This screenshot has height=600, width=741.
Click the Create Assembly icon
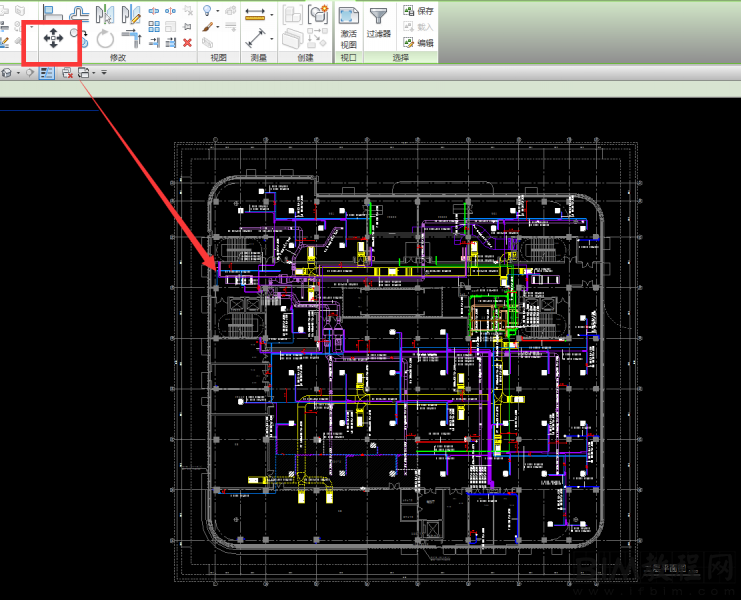293,15
